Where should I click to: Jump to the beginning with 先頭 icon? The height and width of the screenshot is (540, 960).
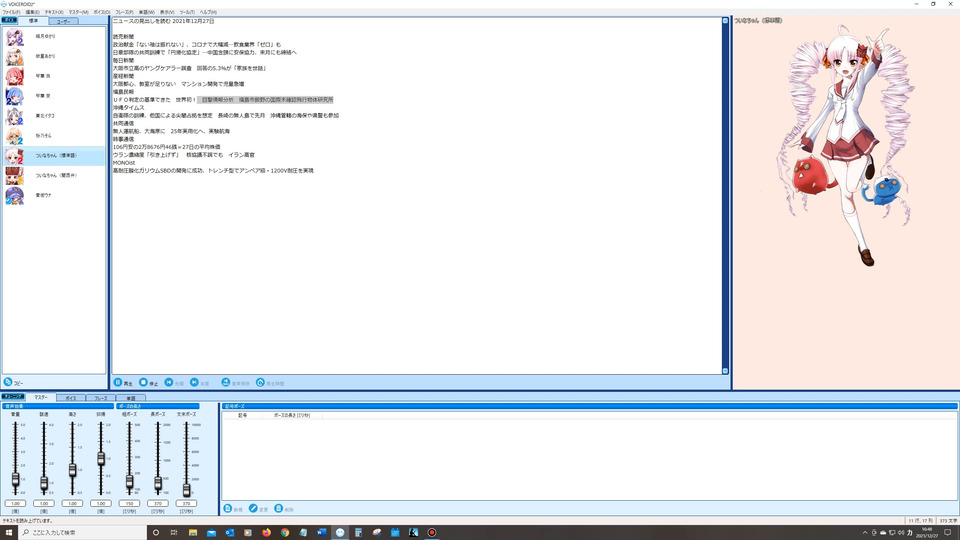click(168, 383)
